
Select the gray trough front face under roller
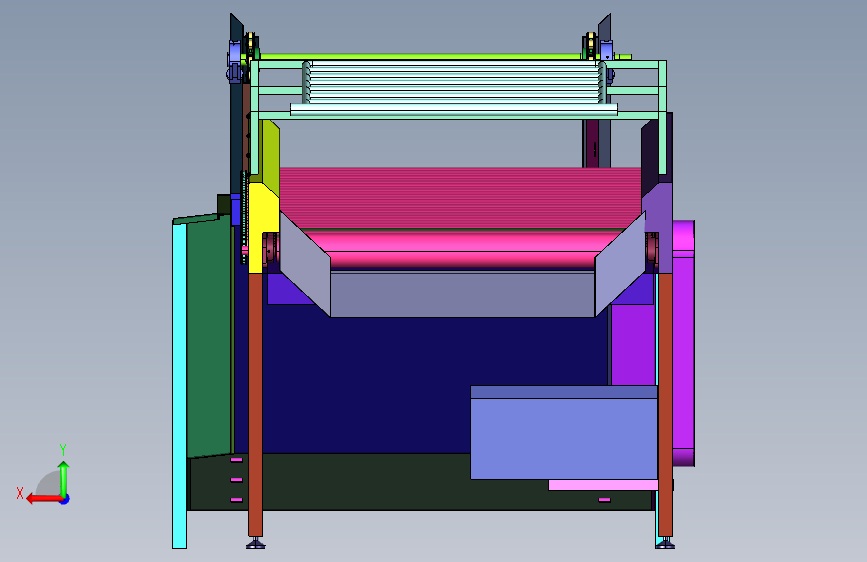coord(462,294)
